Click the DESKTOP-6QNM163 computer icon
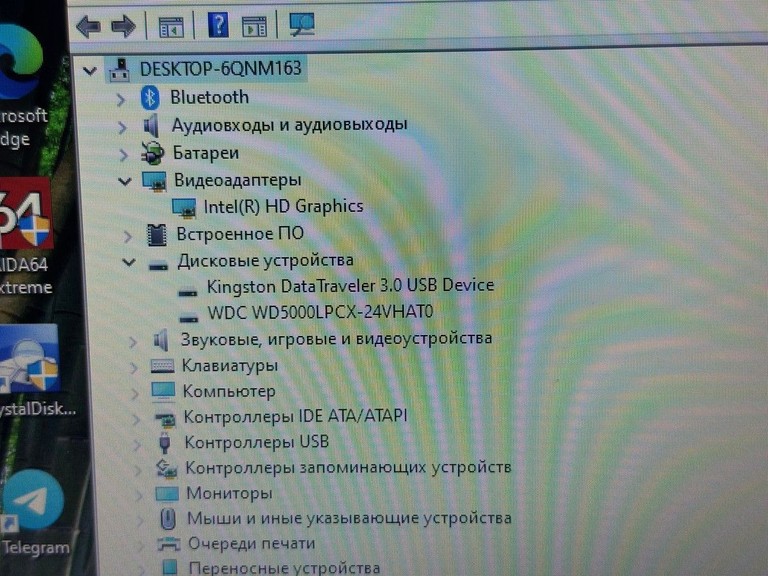 tap(120, 70)
